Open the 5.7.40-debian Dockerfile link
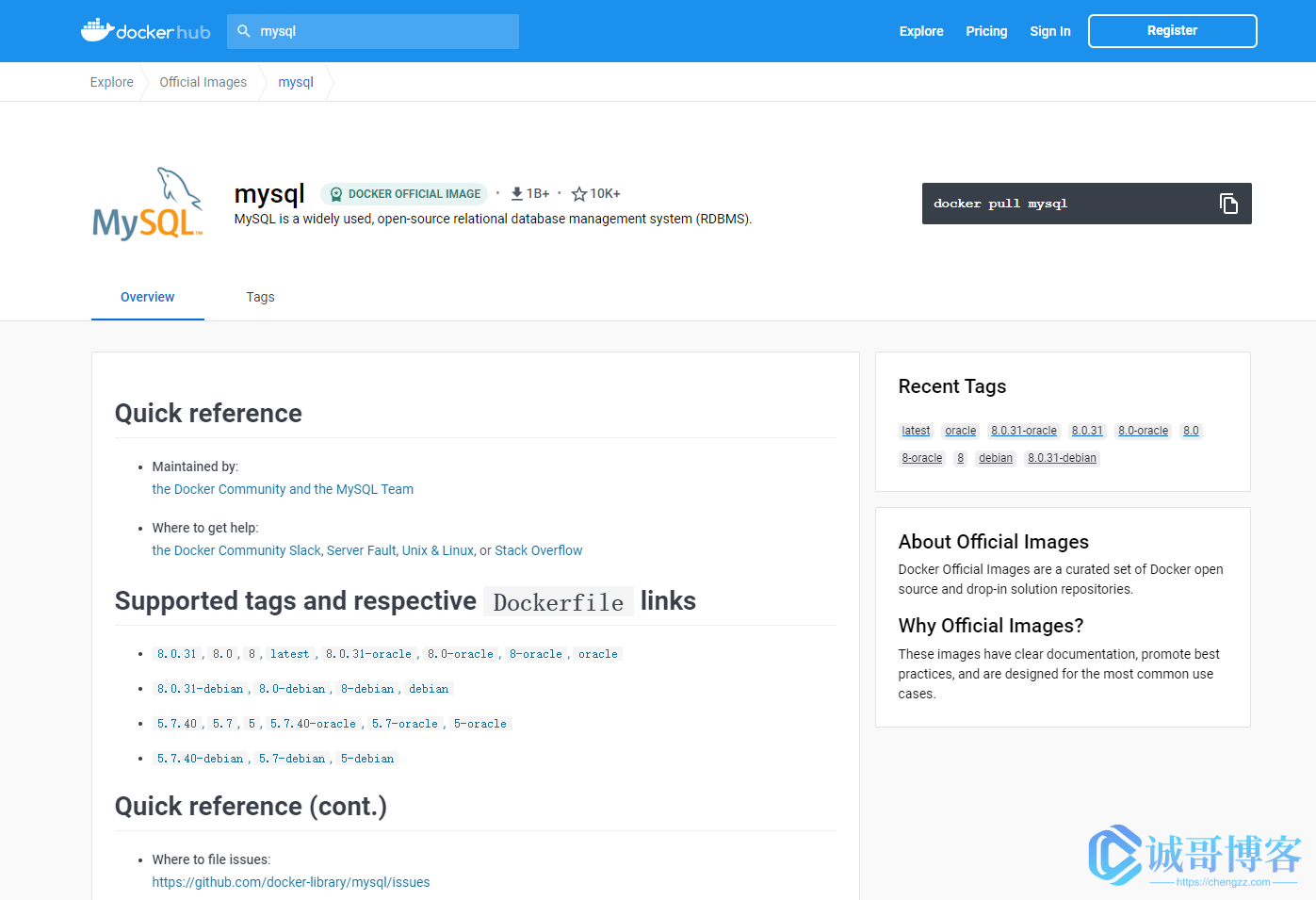1316x900 pixels. click(201, 759)
